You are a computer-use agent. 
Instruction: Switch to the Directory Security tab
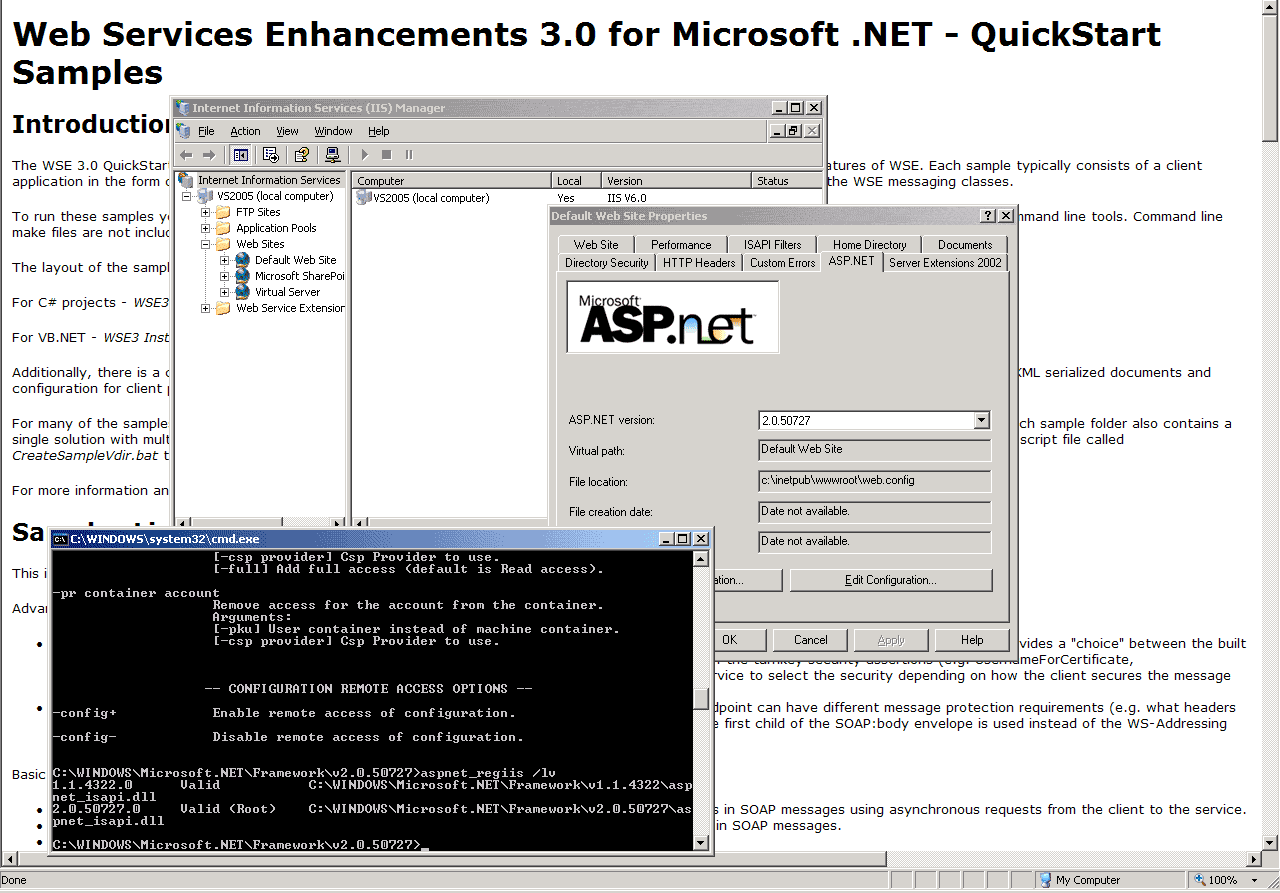point(606,263)
